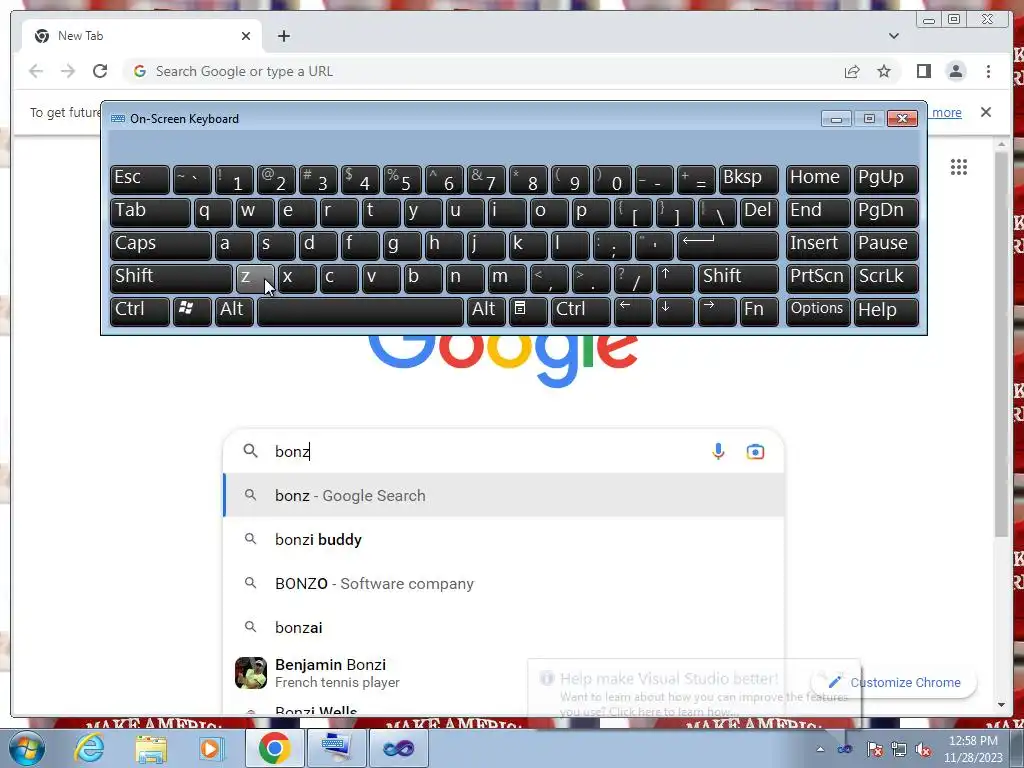Click Customize Chrome button

(x=894, y=682)
